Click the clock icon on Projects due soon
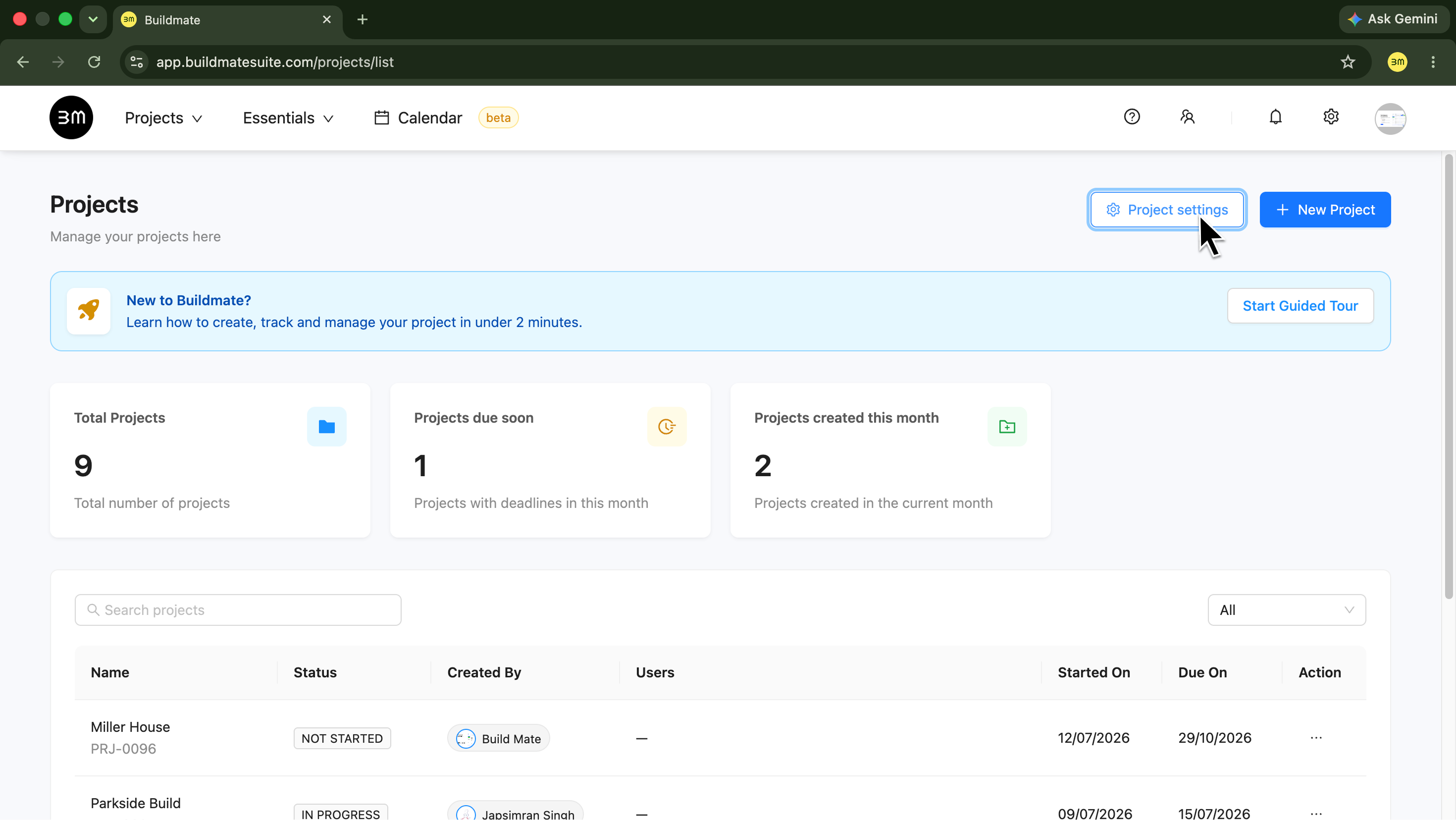 667,427
